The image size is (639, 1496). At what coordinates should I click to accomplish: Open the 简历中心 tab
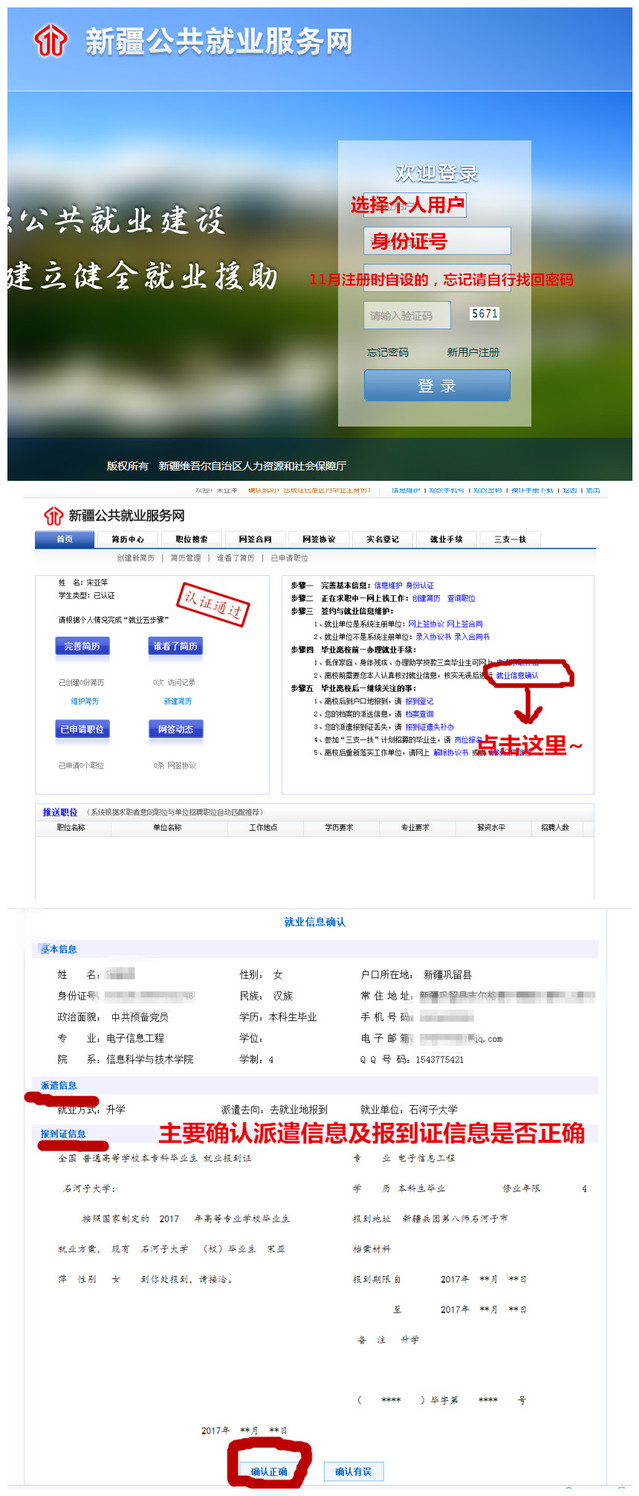128,539
